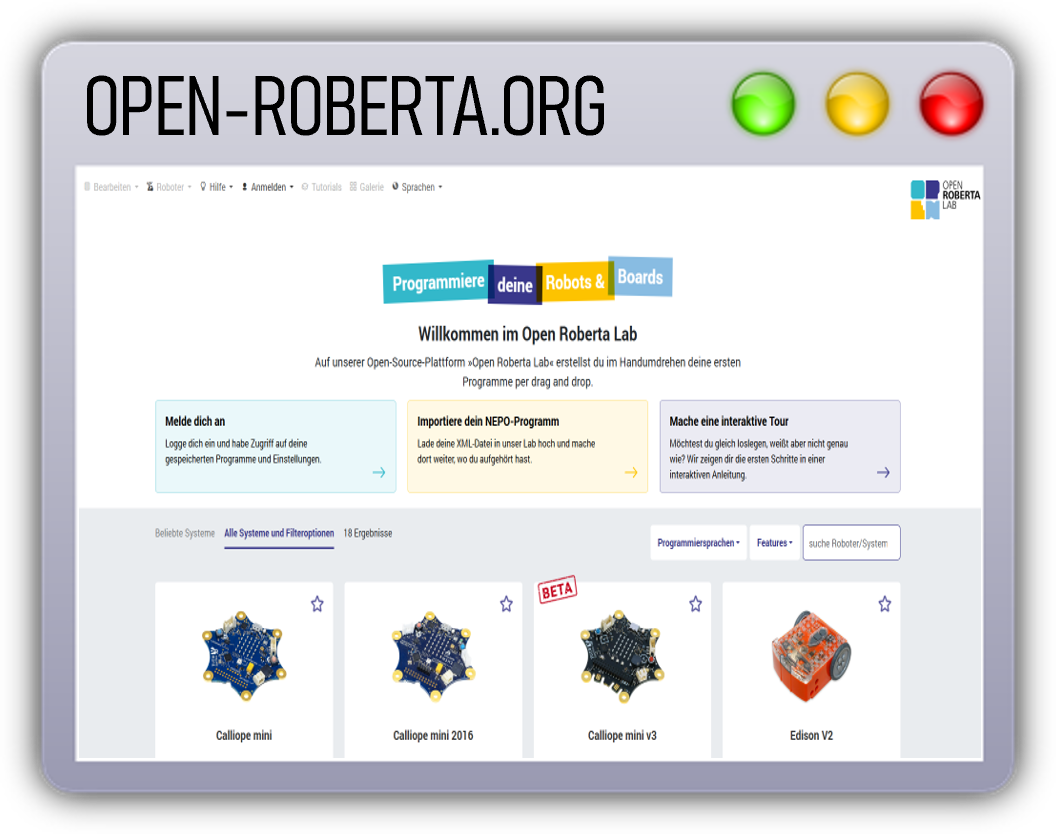Screen dimensions: 1056x834
Task: Mark Calliope mini v3 as favorite
Action: [695, 604]
